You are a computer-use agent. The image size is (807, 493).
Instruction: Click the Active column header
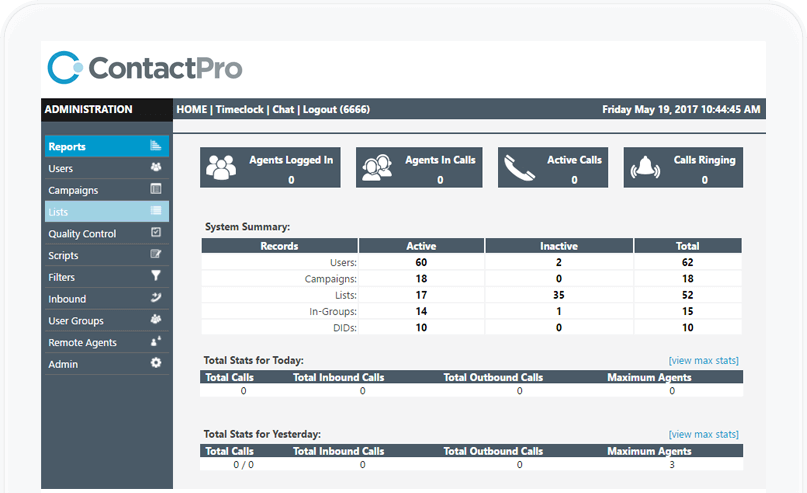point(421,245)
